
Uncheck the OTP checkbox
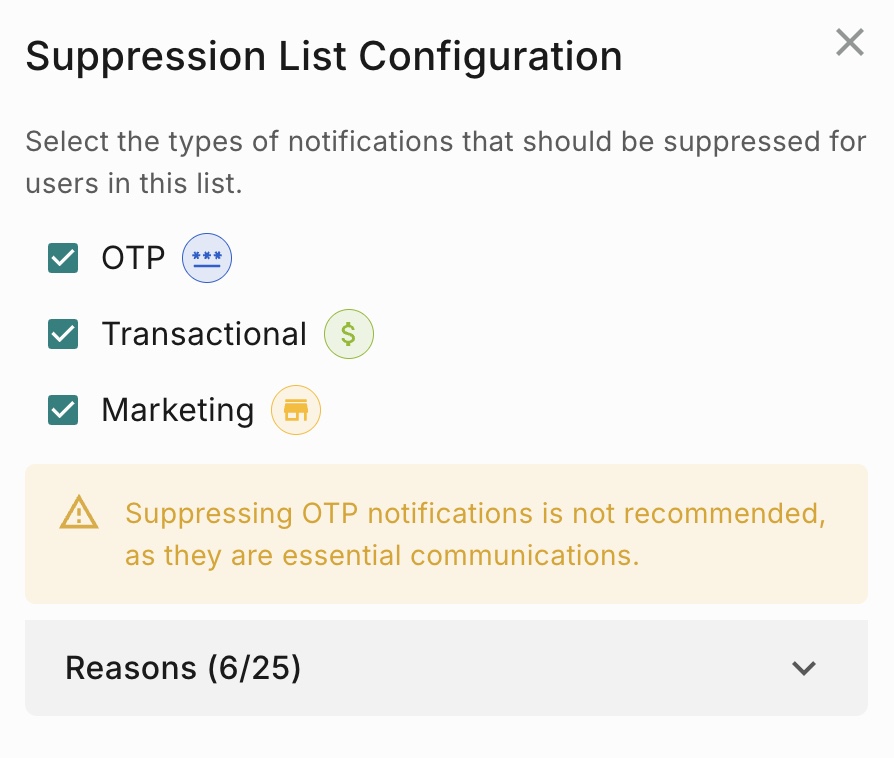(63, 258)
